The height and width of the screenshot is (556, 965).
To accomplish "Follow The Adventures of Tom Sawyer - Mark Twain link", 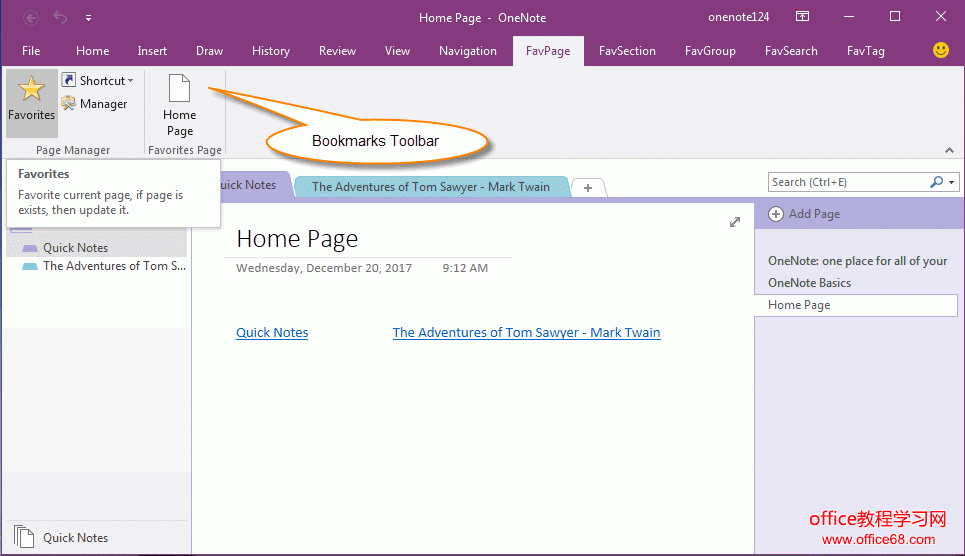I will (526, 332).
